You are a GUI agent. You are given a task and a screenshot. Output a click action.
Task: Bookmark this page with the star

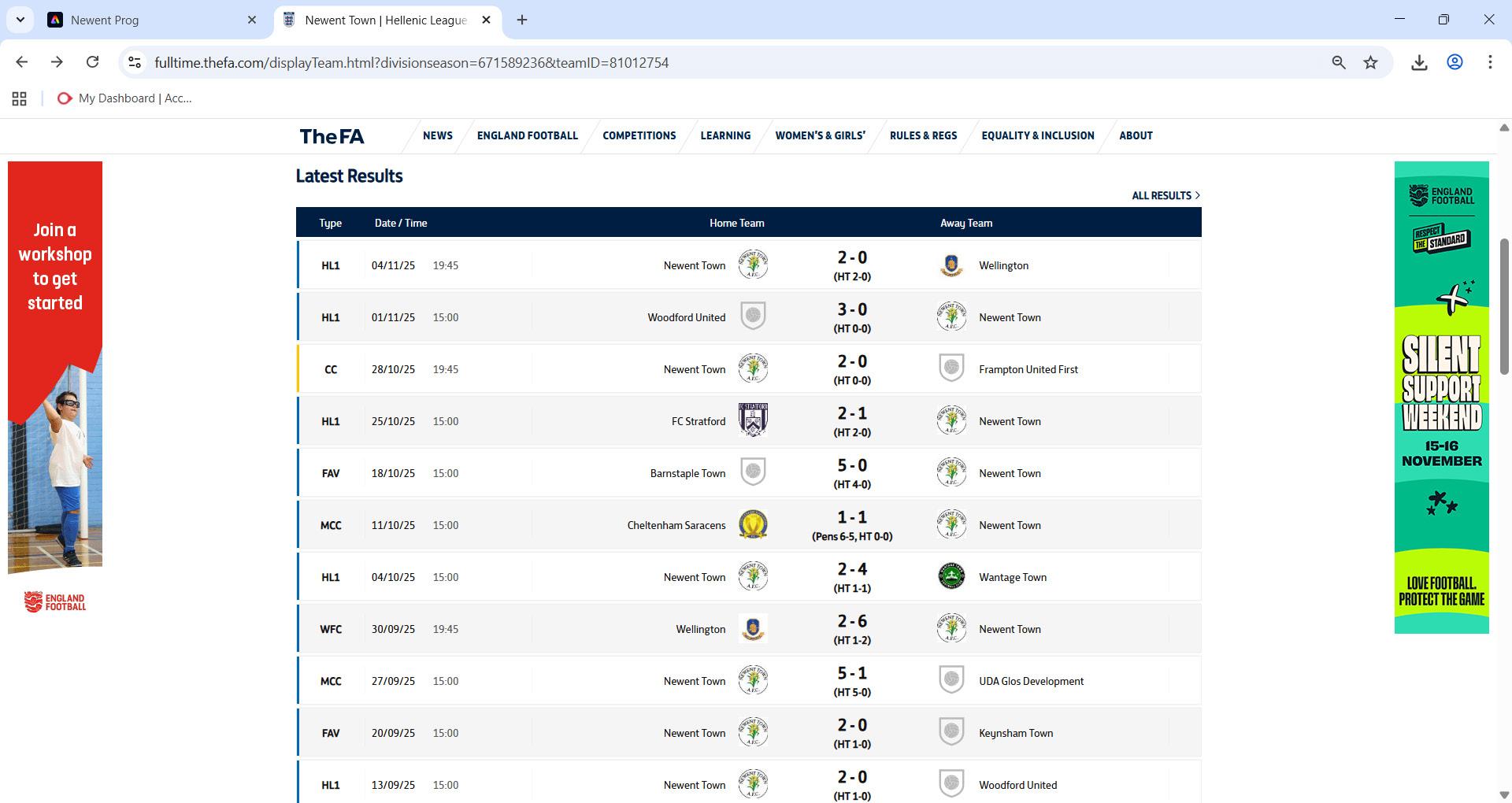(x=1371, y=62)
